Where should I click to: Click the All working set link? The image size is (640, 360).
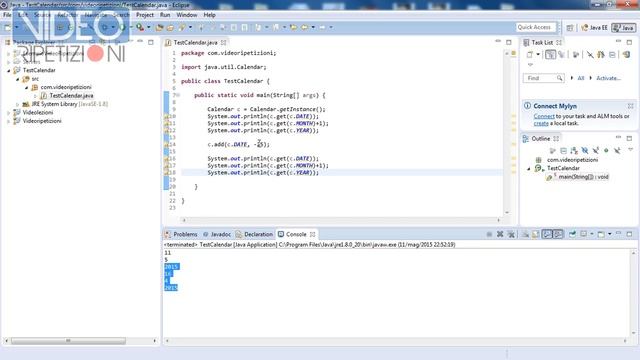(580, 78)
